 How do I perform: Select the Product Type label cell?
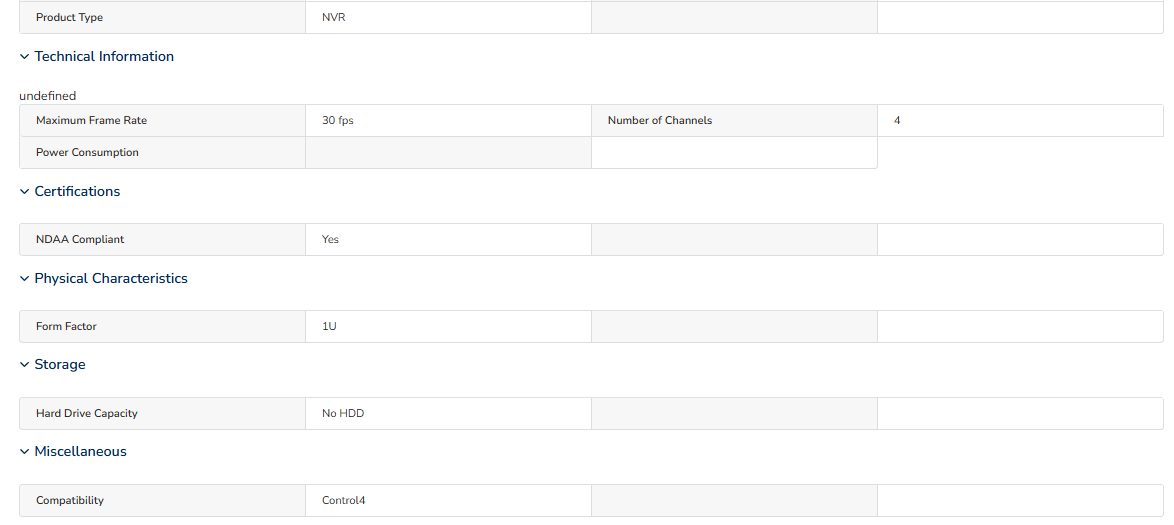click(162, 17)
